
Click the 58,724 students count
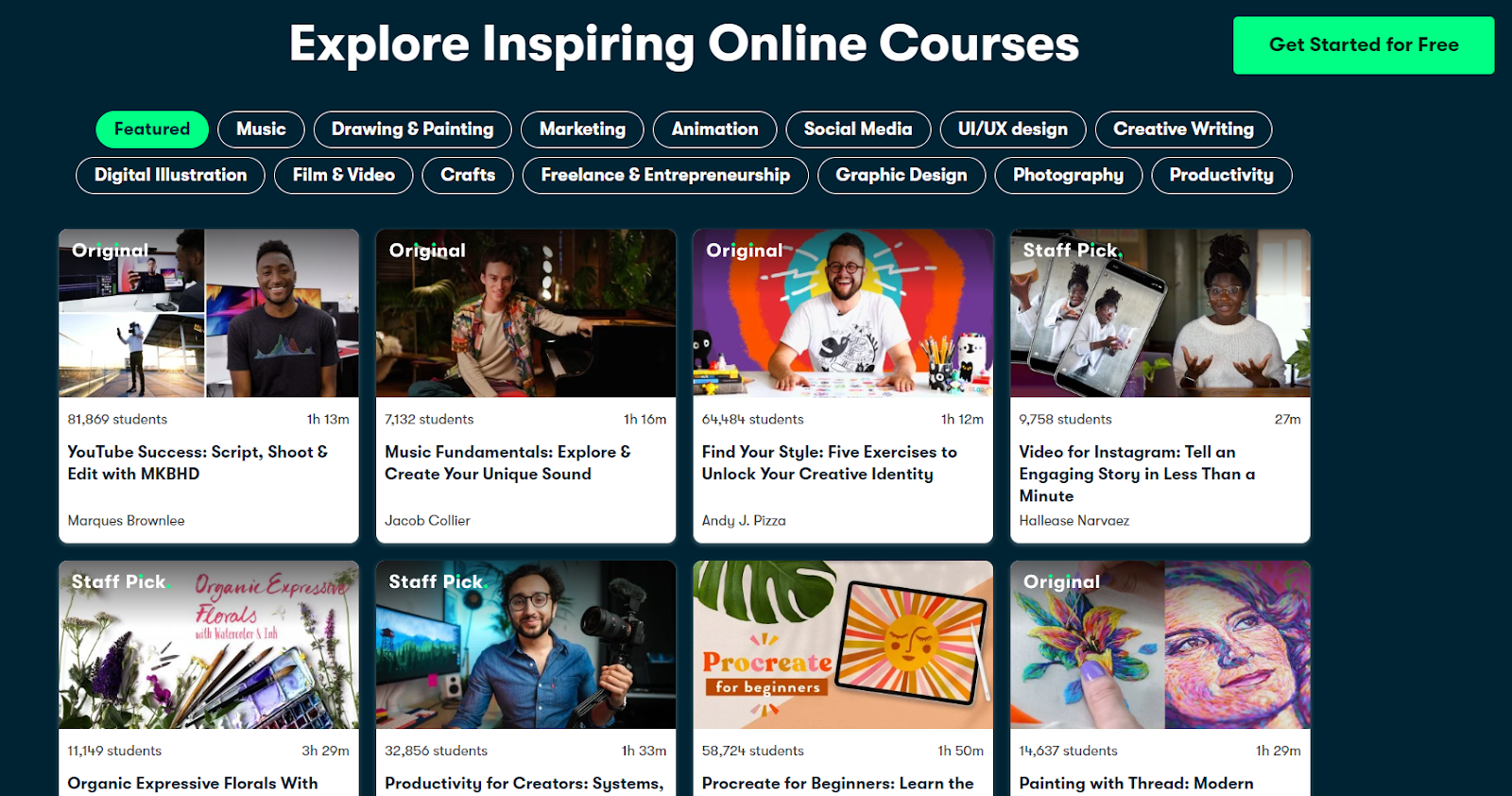coord(752,752)
